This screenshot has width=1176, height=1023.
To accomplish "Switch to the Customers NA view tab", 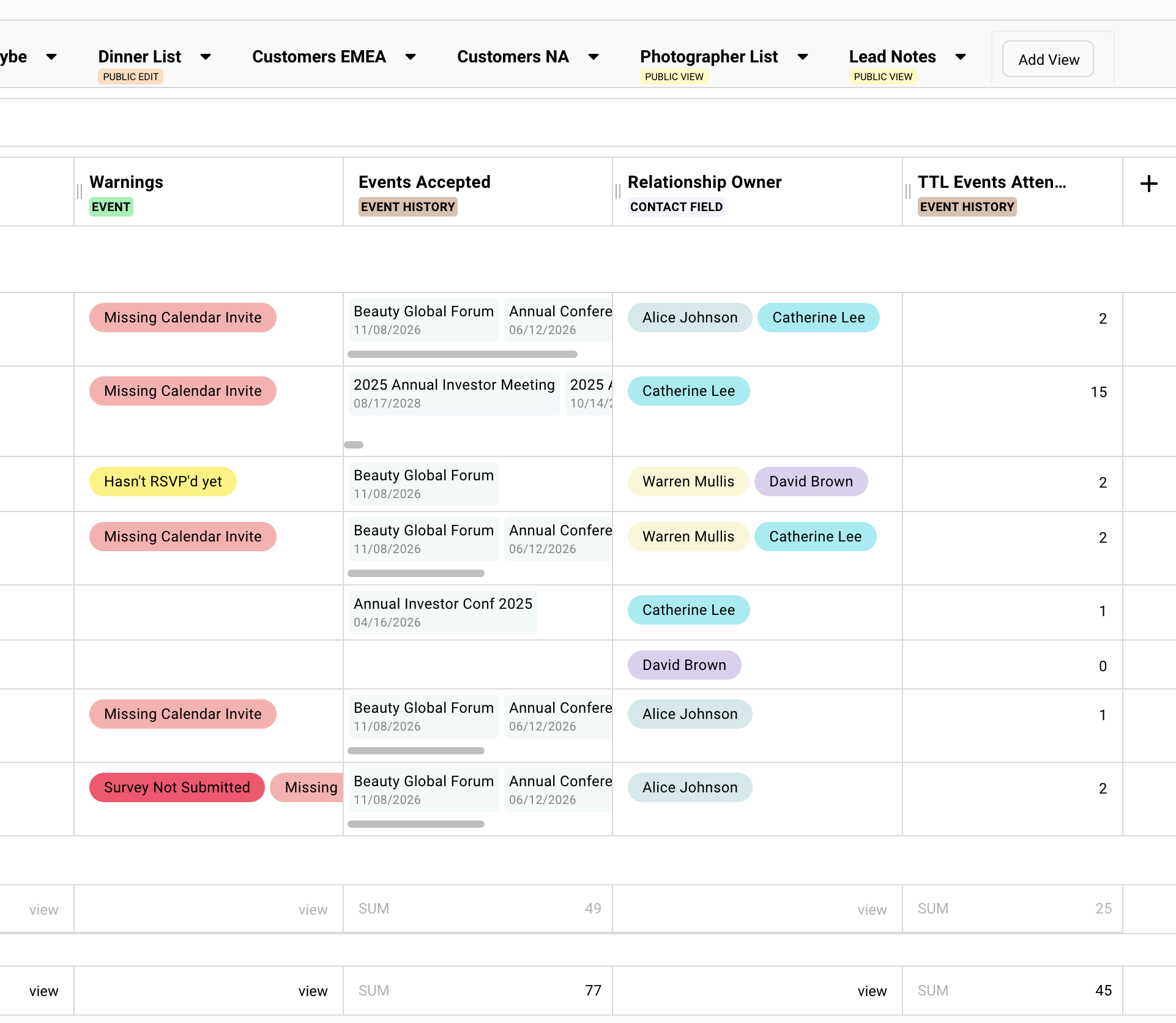I will pyautogui.click(x=513, y=57).
